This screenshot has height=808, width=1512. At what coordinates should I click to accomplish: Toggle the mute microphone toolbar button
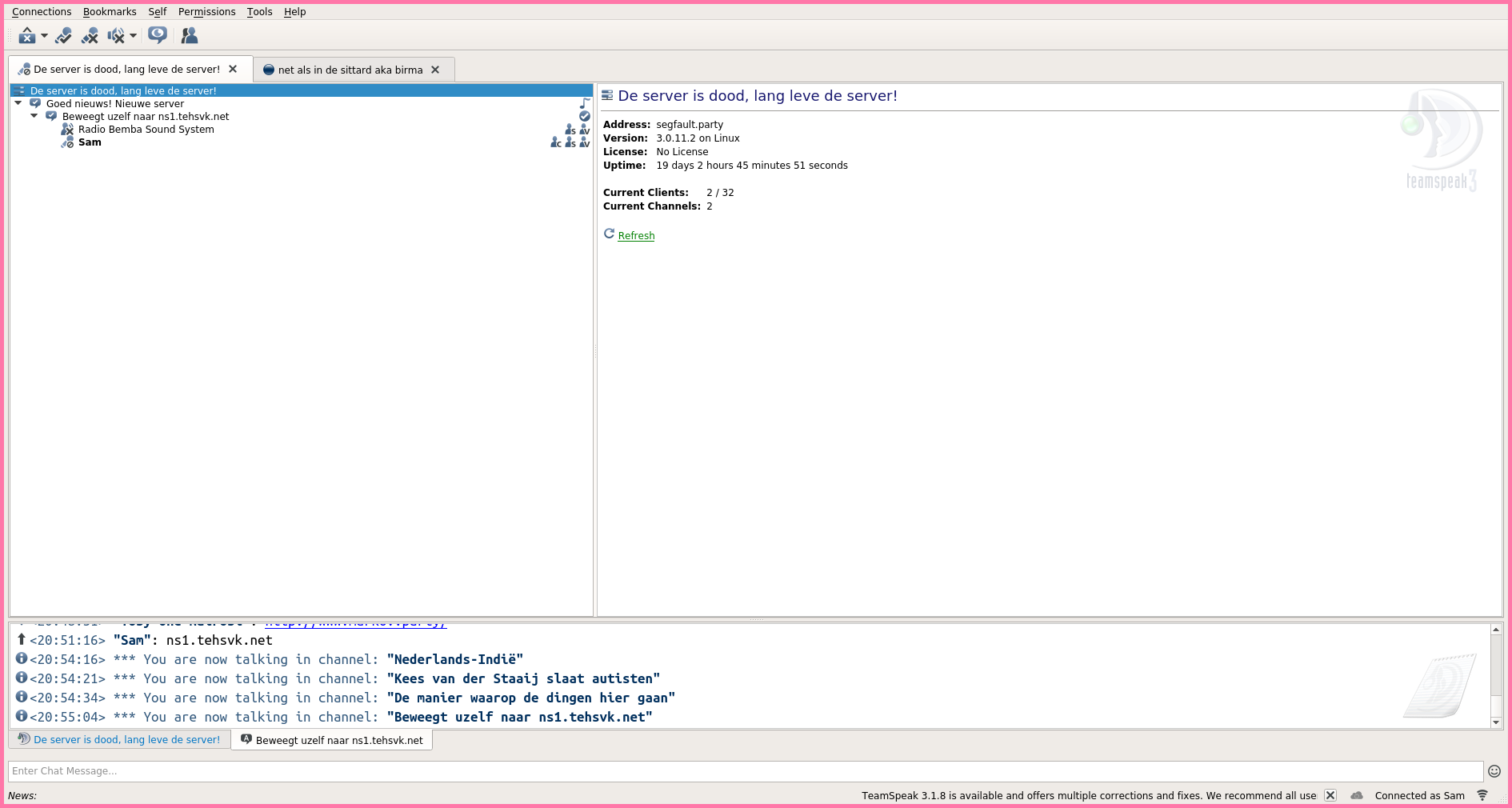coord(90,35)
